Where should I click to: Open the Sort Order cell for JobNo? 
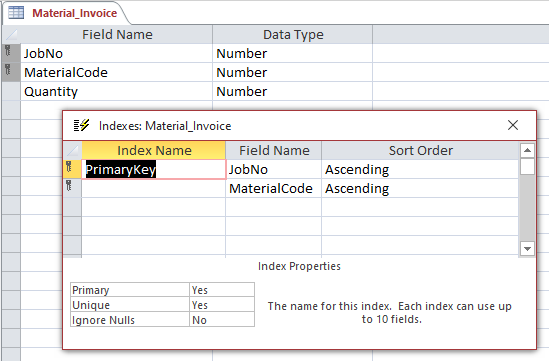pos(419,169)
